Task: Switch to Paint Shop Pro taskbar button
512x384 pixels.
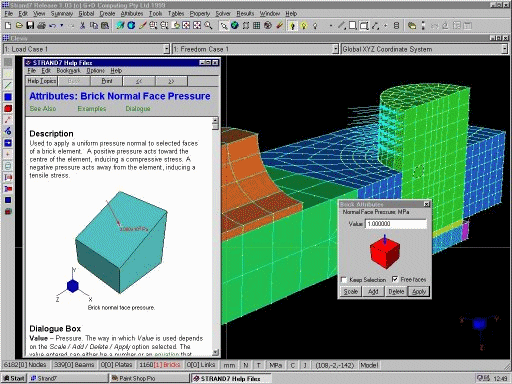Action: pyautogui.click(x=149, y=378)
